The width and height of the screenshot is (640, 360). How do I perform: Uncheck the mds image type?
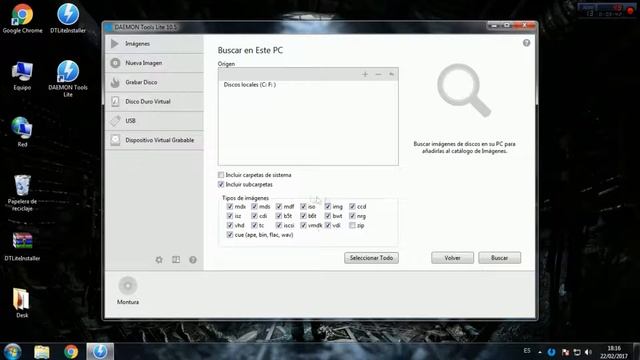[x=254, y=207]
